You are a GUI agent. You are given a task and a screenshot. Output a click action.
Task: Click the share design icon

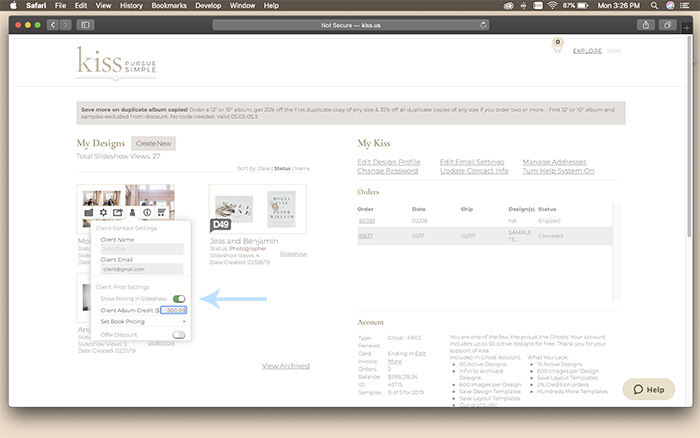point(117,213)
